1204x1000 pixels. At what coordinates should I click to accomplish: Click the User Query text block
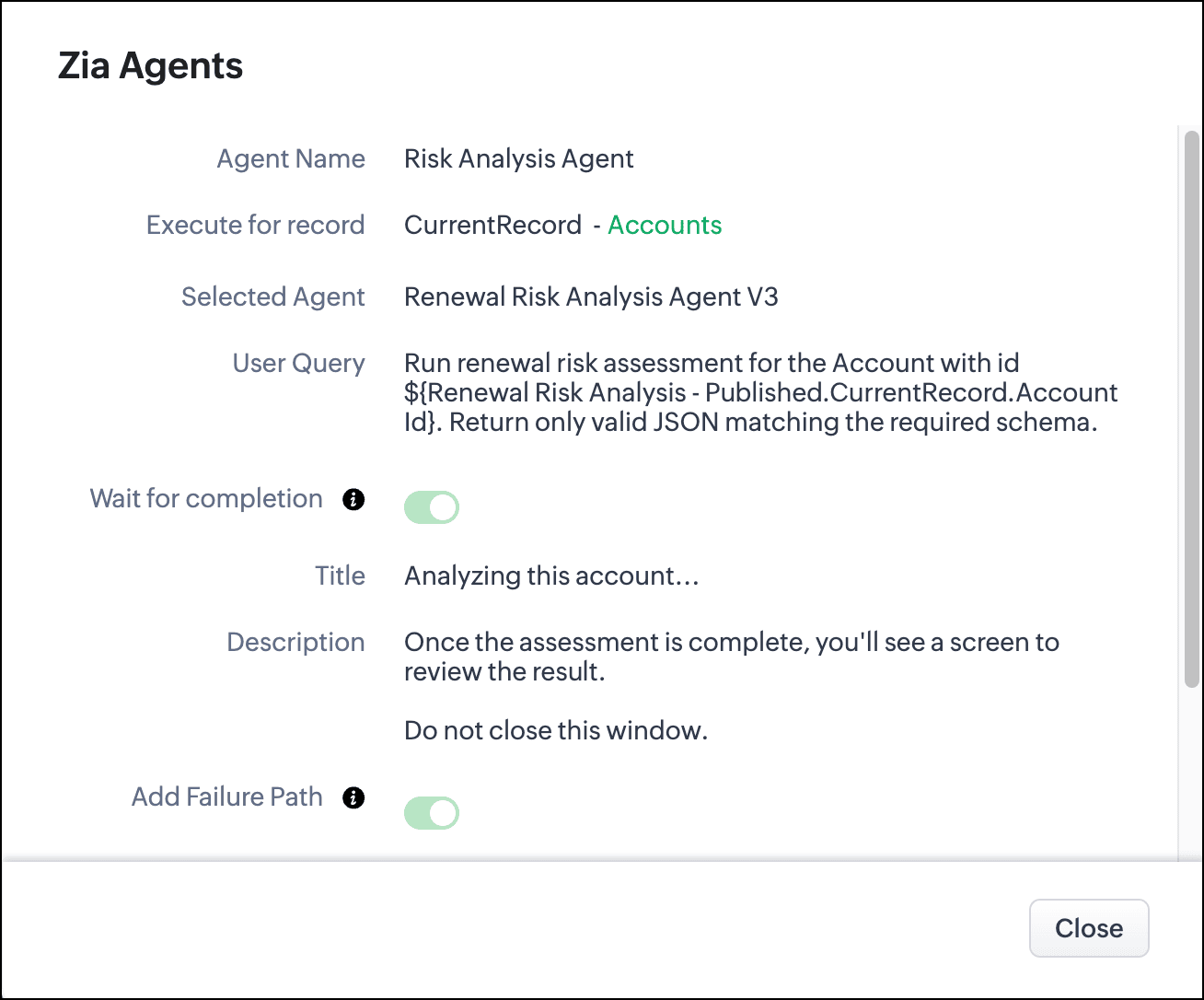761,392
